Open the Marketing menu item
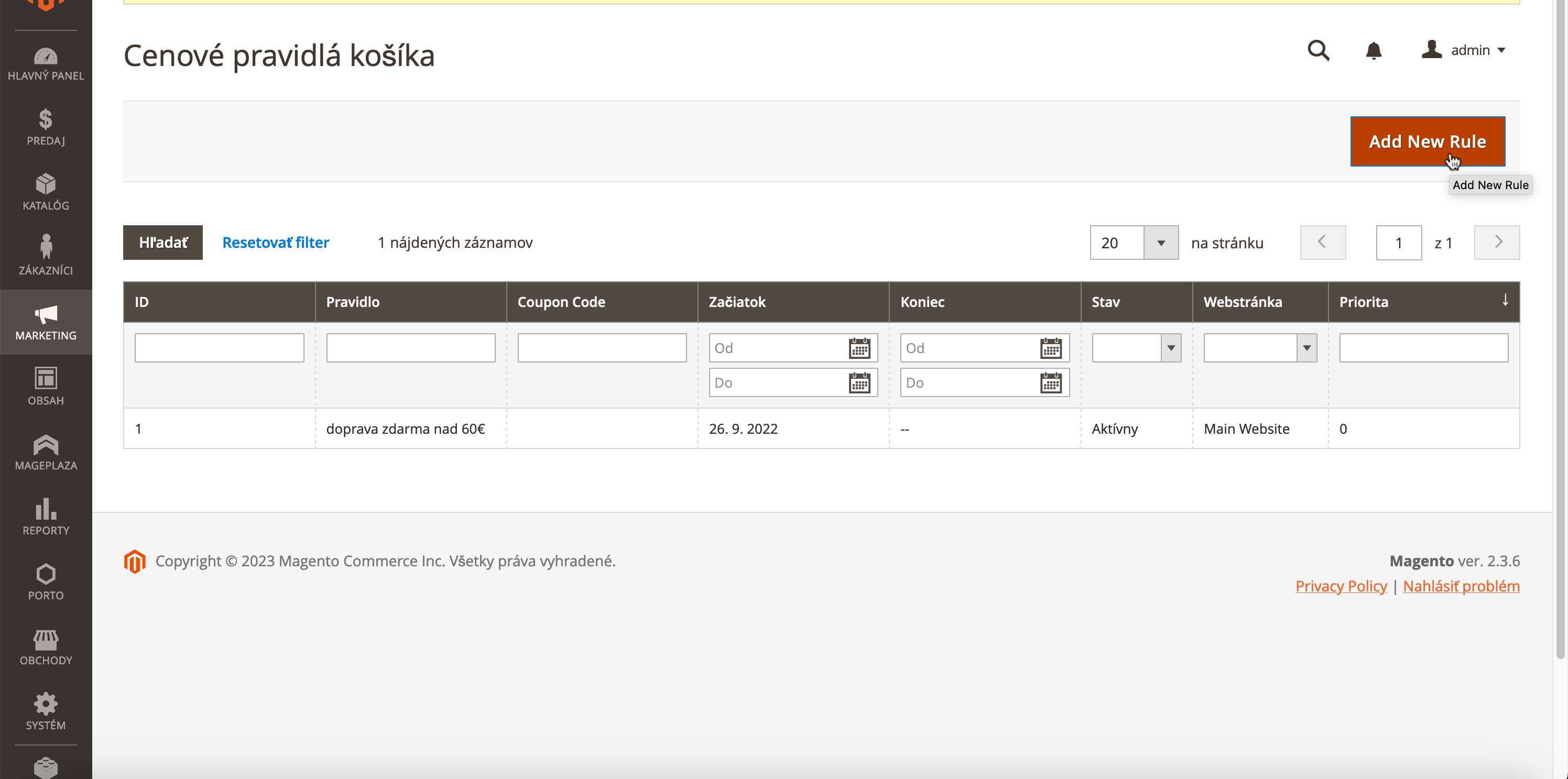The image size is (1568, 779). click(x=46, y=322)
